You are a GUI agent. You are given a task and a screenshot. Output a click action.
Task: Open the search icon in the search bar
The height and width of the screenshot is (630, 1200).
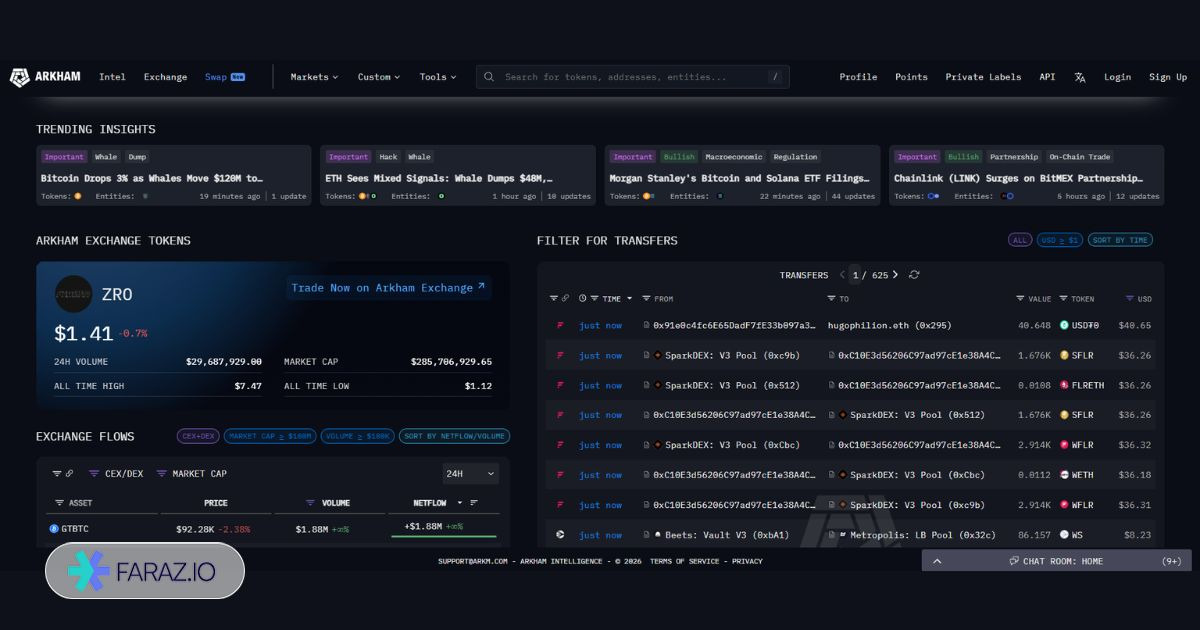tap(489, 77)
